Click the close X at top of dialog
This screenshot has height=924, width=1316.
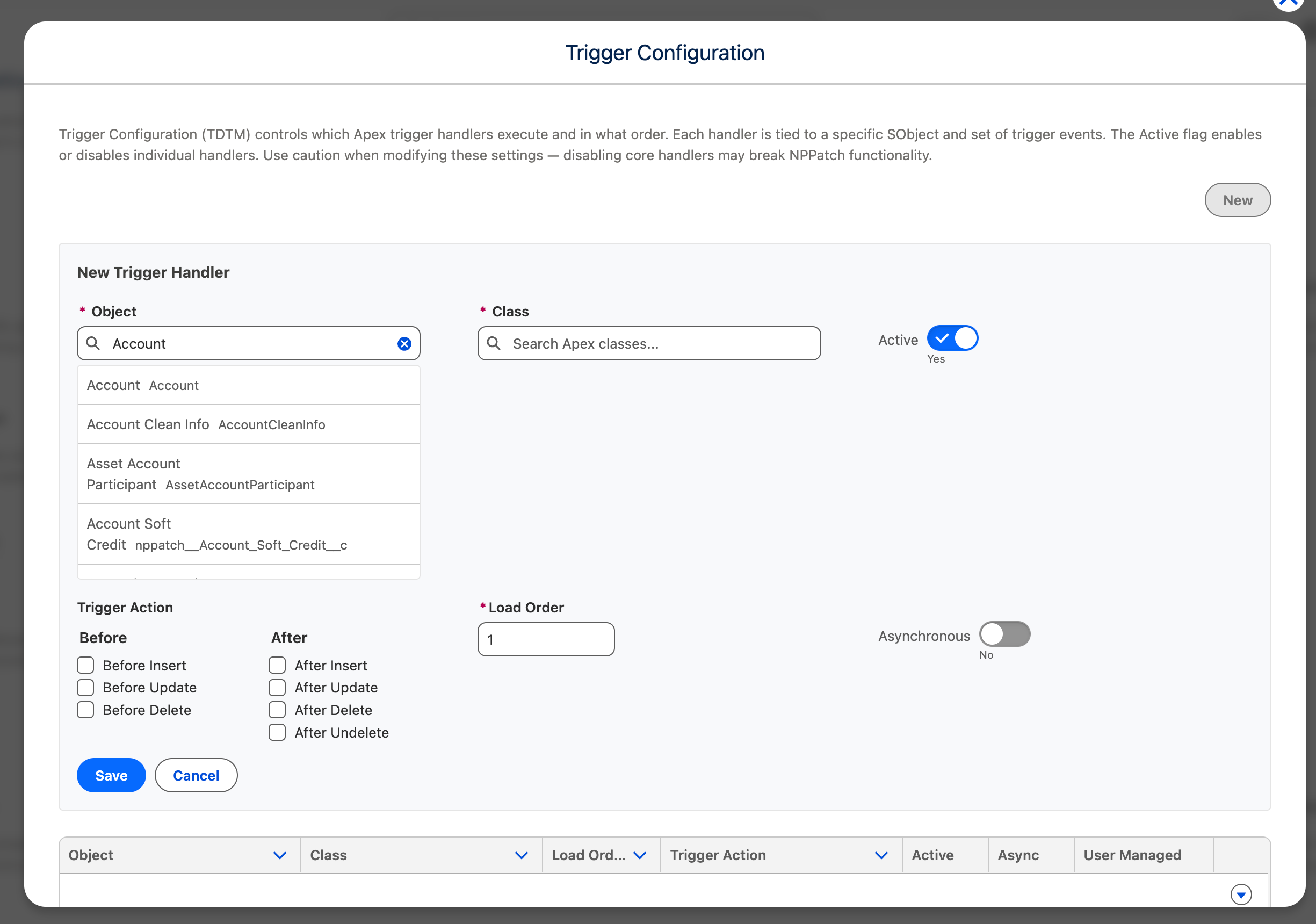(x=1288, y=3)
